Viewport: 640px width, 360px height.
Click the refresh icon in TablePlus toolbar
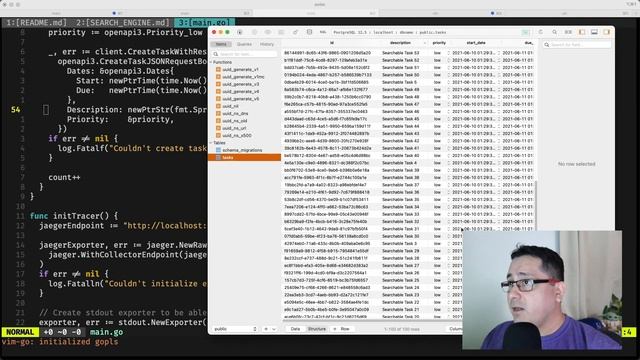pos(540,32)
